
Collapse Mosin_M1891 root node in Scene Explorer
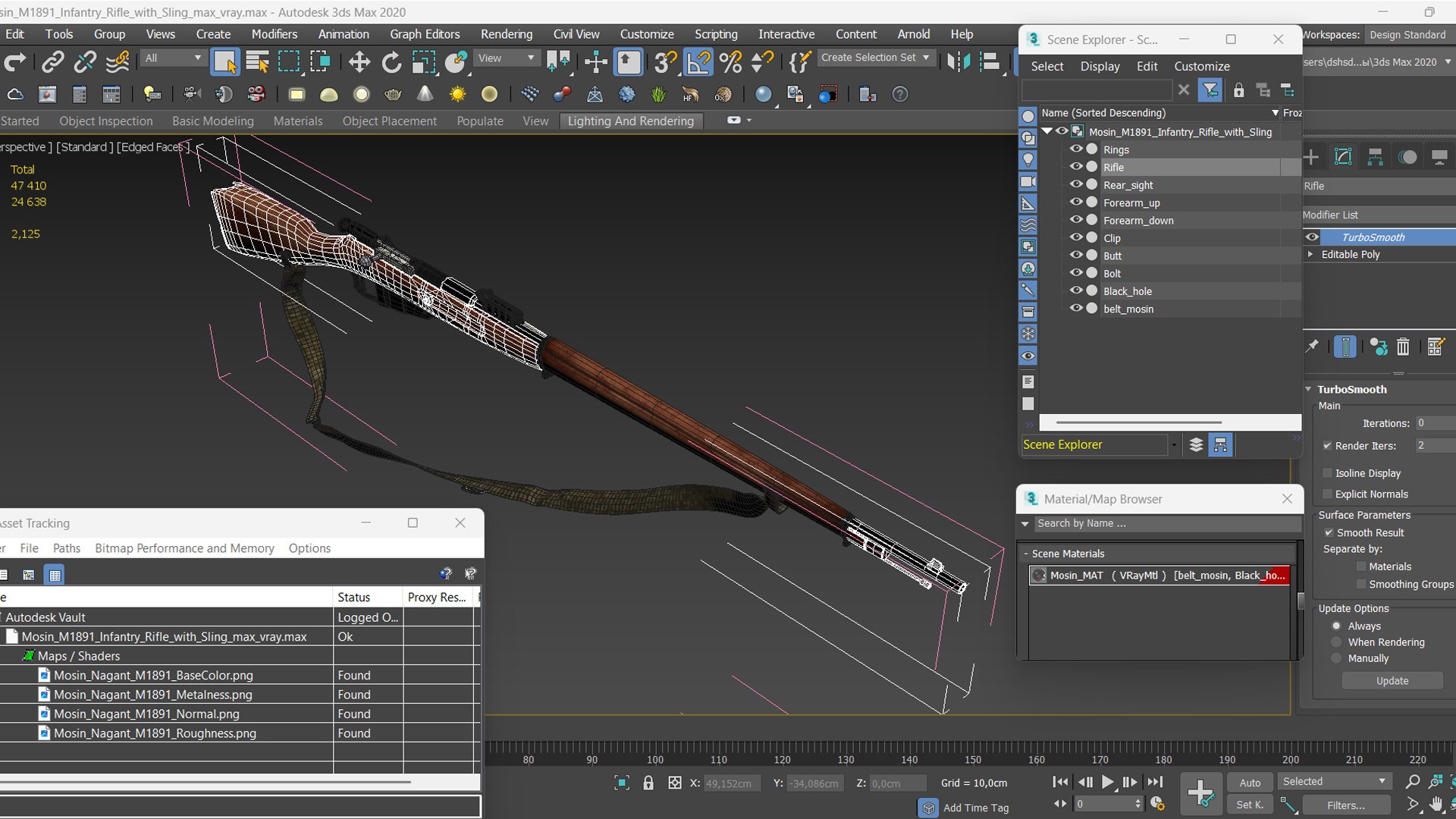1047,131
